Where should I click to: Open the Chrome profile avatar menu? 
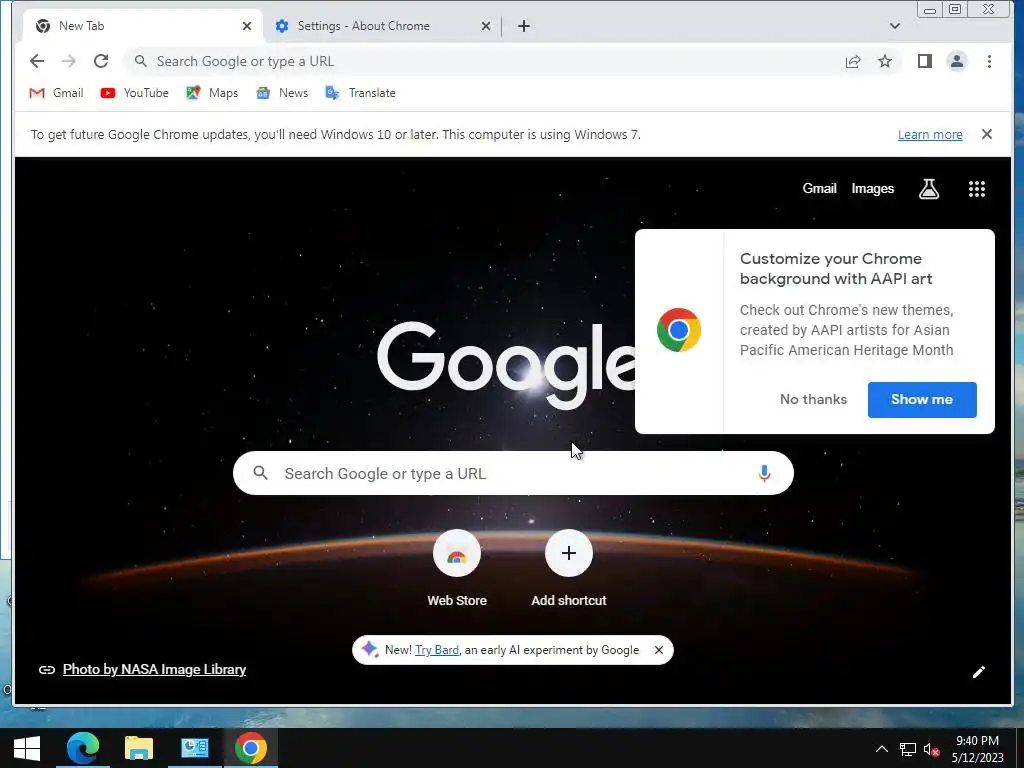click(957, 61)
